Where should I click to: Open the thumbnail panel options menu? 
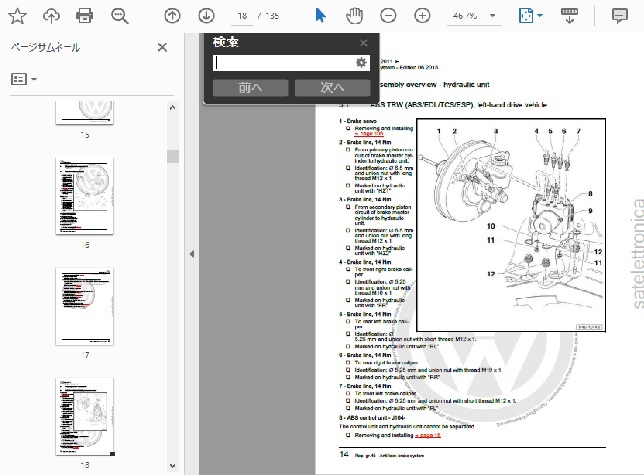(24, 79)
